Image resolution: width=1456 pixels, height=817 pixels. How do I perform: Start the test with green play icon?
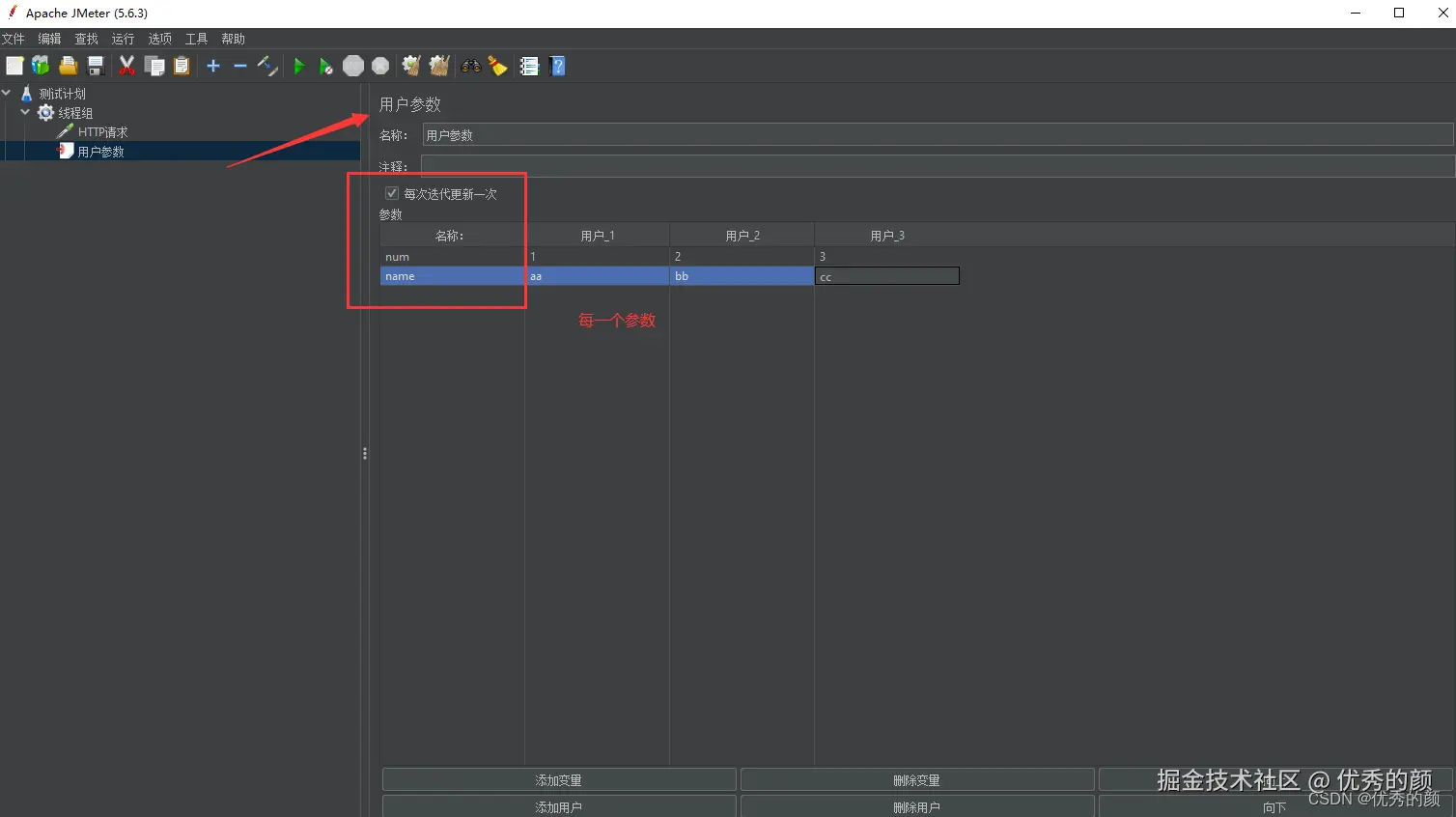(298, 66)
